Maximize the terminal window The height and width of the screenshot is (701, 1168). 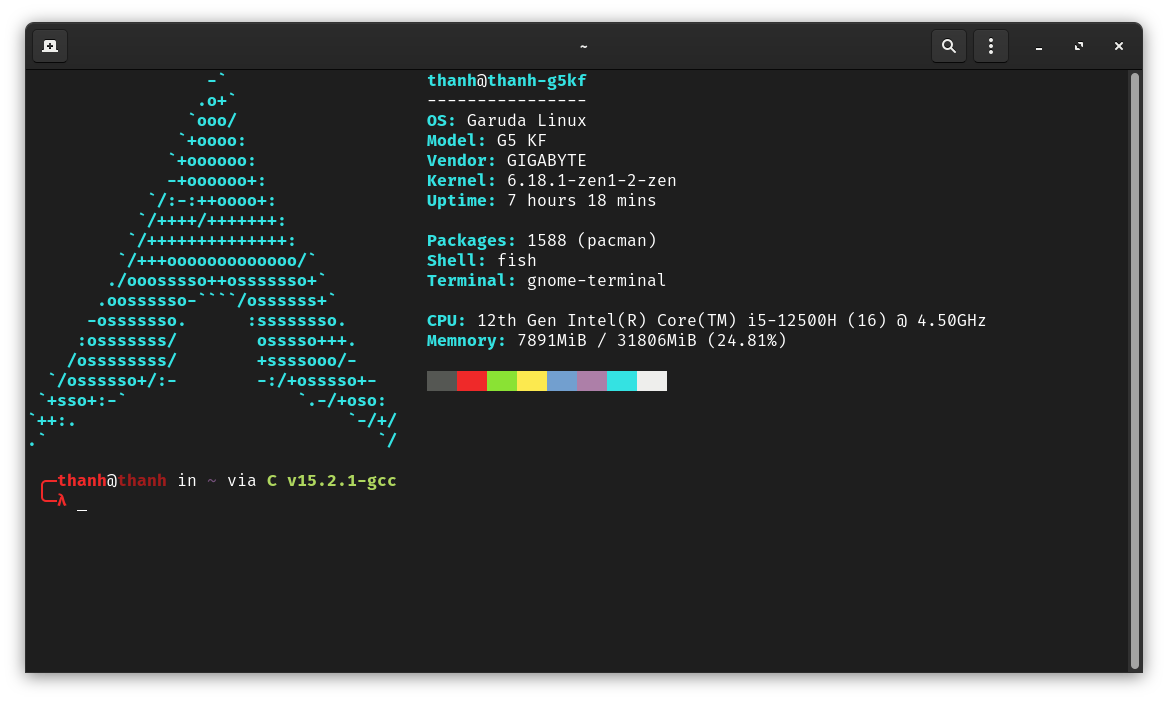pos(1079,46)
